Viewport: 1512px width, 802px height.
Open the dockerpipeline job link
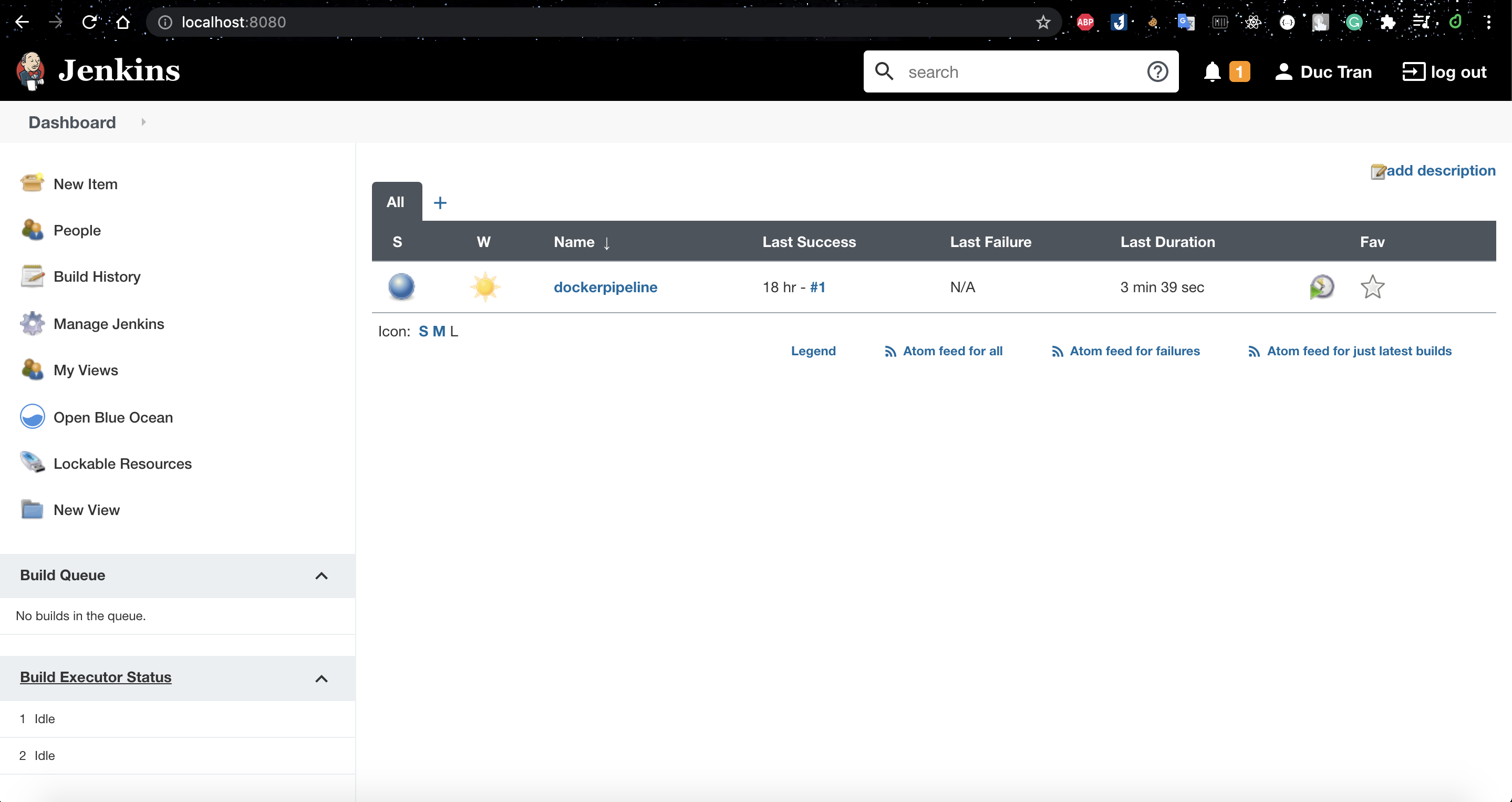[x=605, y=287]
